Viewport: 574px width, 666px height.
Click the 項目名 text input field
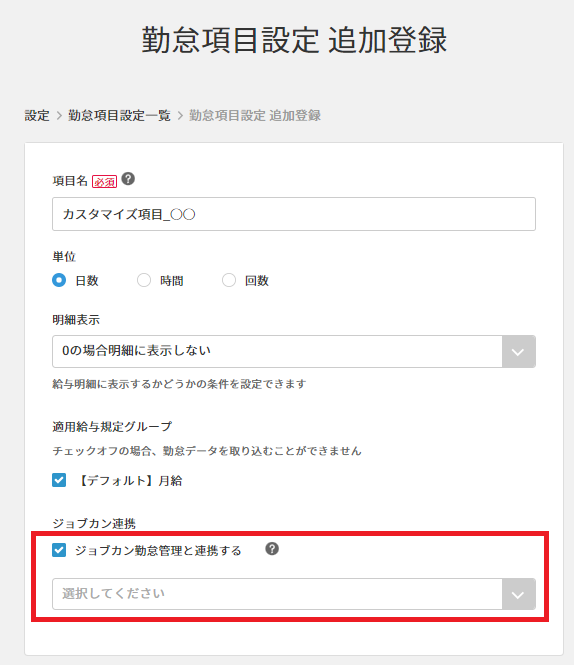294,214
